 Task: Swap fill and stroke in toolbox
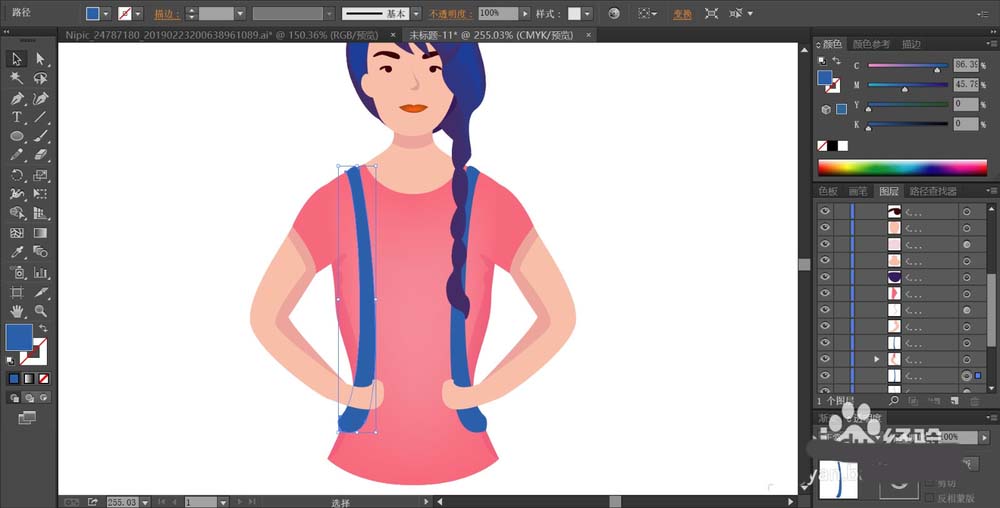pyautogui.click(x=43, y=328)
